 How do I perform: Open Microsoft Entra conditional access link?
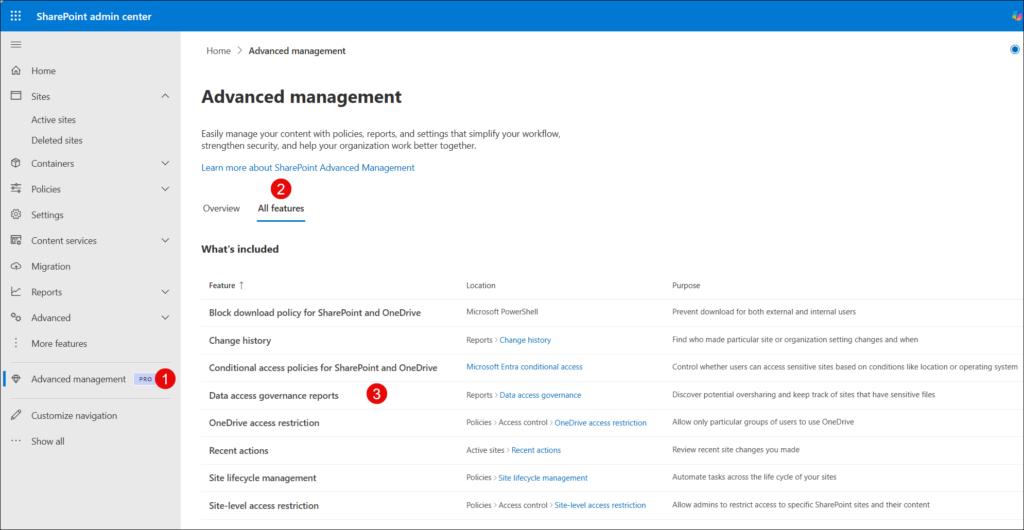click(x=524, y=367)
